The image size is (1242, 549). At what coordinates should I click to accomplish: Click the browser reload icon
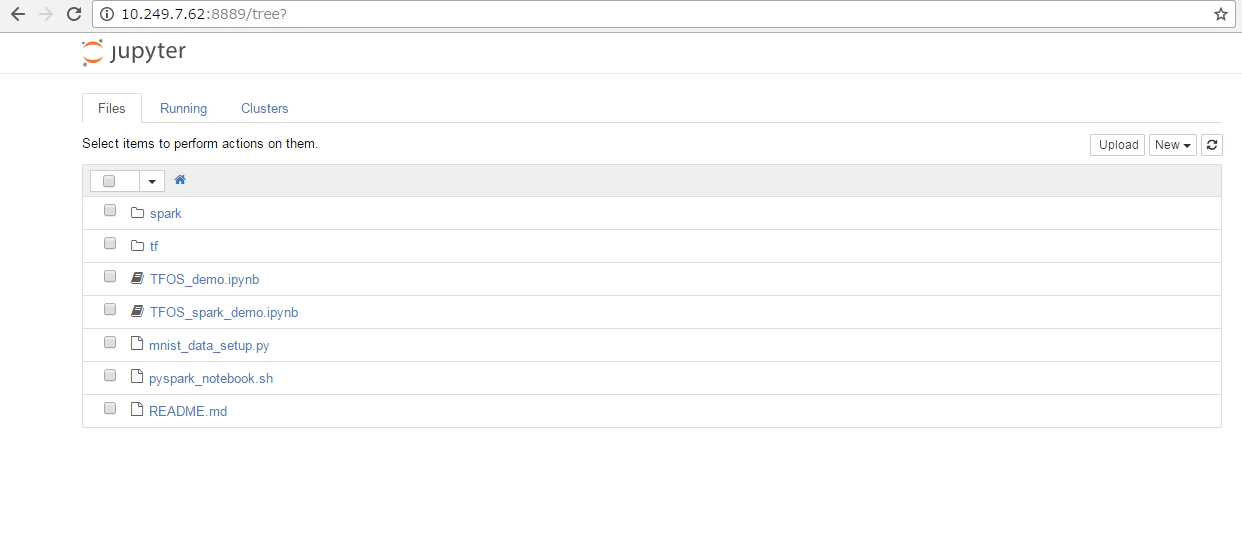click(73, 14)
